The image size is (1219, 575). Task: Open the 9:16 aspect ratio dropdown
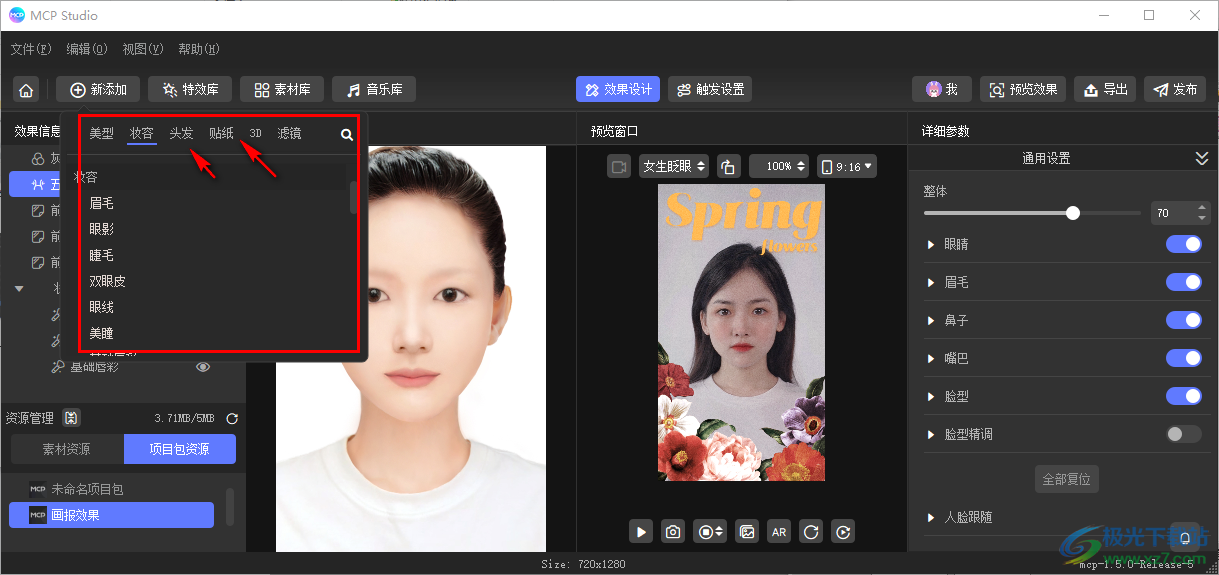pos(846,167)
